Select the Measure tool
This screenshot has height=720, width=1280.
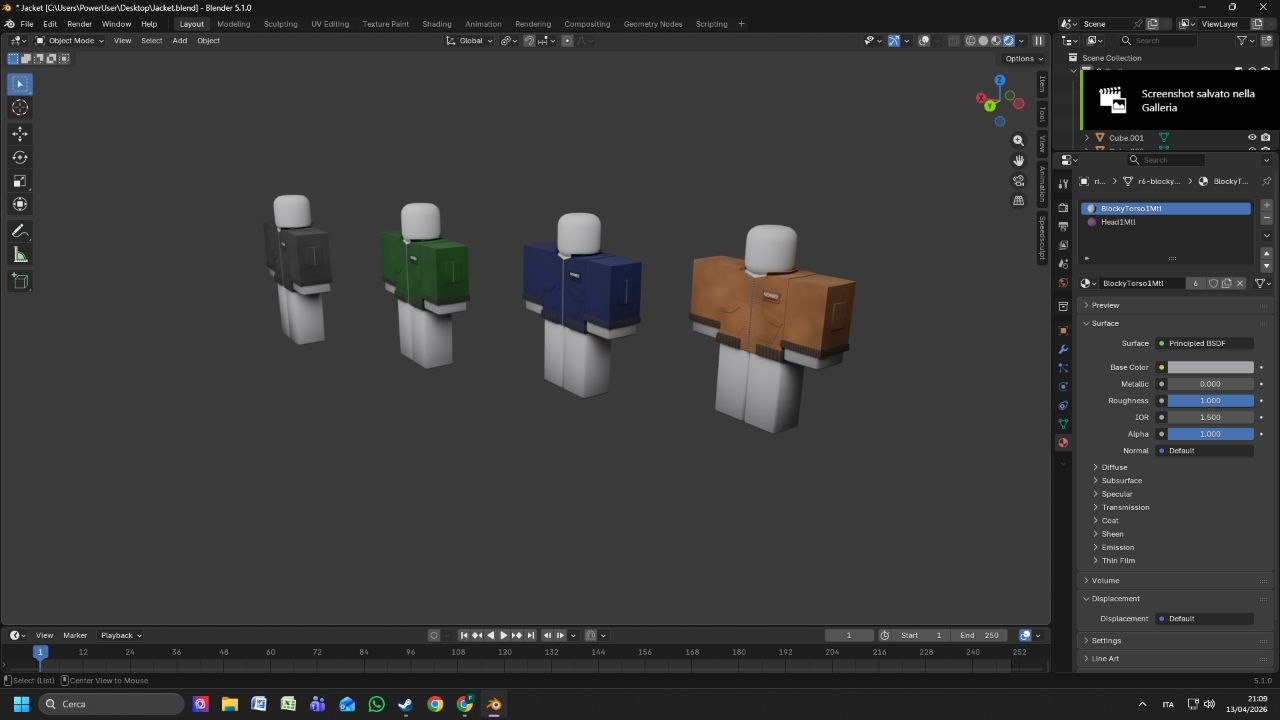click(19, 254)
